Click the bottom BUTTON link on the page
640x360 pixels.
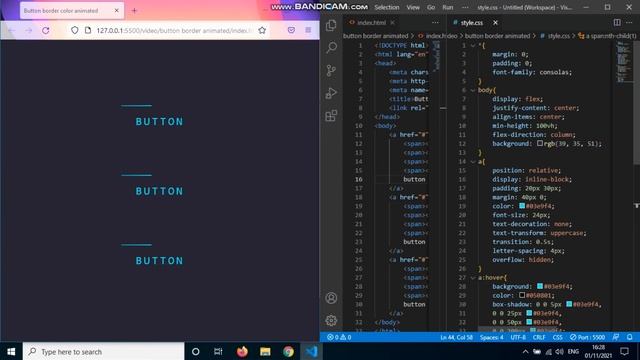point(160,260)
